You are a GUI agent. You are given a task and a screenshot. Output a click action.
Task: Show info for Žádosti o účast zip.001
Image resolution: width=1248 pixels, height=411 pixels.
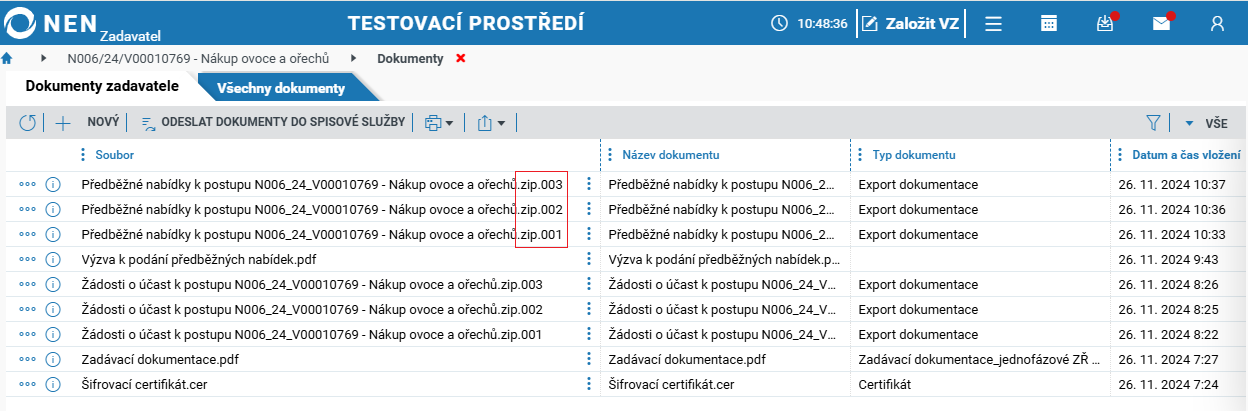(x=53, y=334)
